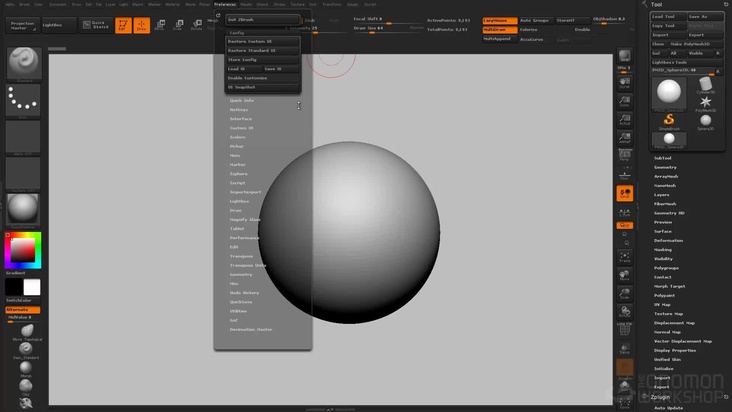Click the Scale icon on right shelf
The width and height of the screenshot is (732, 412).
[625, 293]
